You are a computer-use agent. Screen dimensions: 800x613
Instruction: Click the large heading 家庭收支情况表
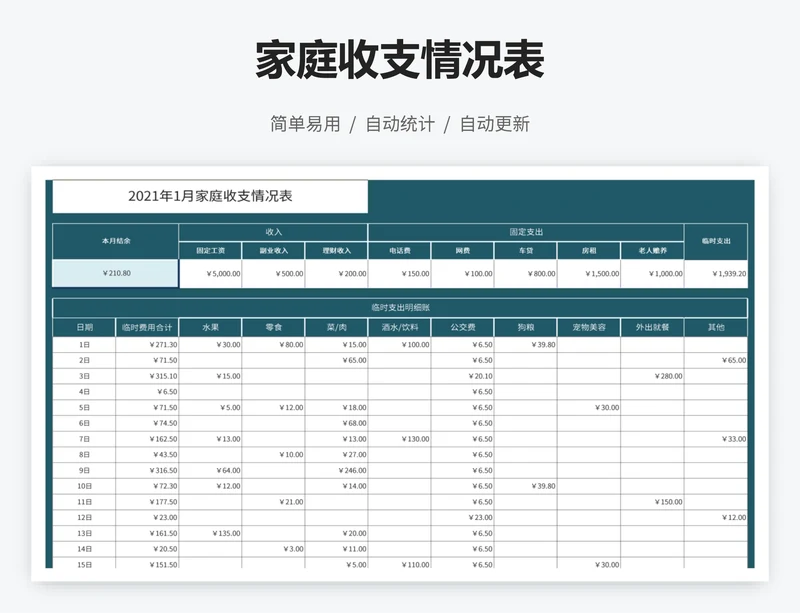400,60
